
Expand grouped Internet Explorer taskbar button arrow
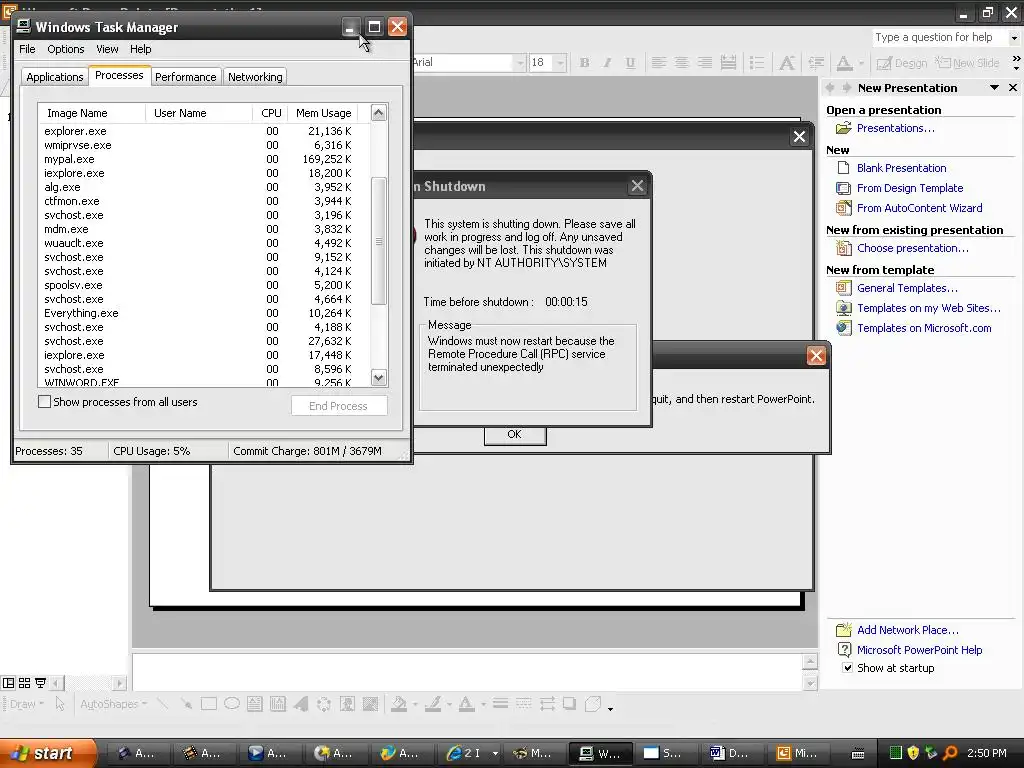coord(495,753)
